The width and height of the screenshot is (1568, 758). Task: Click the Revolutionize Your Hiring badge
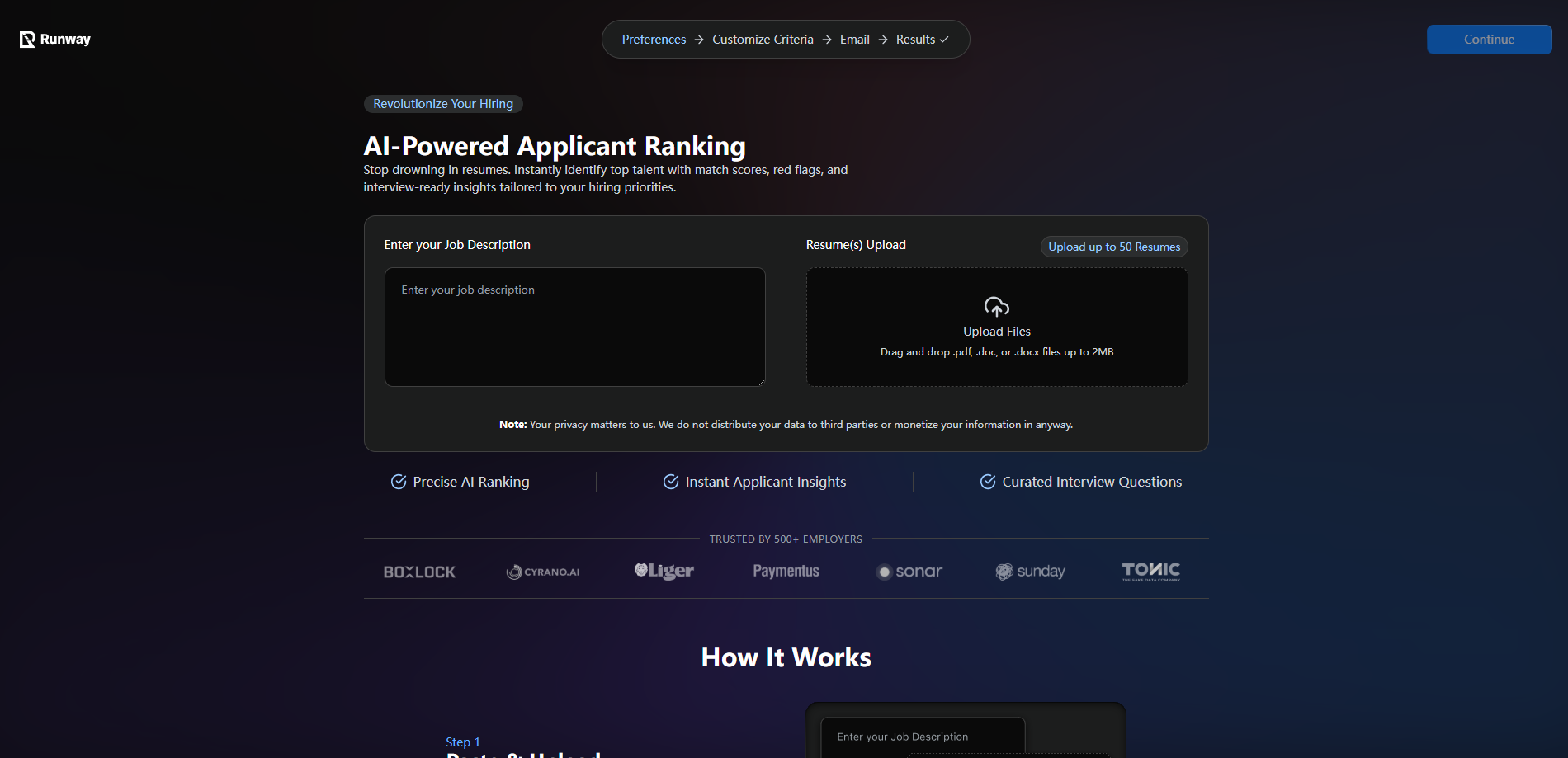click(x=443, y=103)
